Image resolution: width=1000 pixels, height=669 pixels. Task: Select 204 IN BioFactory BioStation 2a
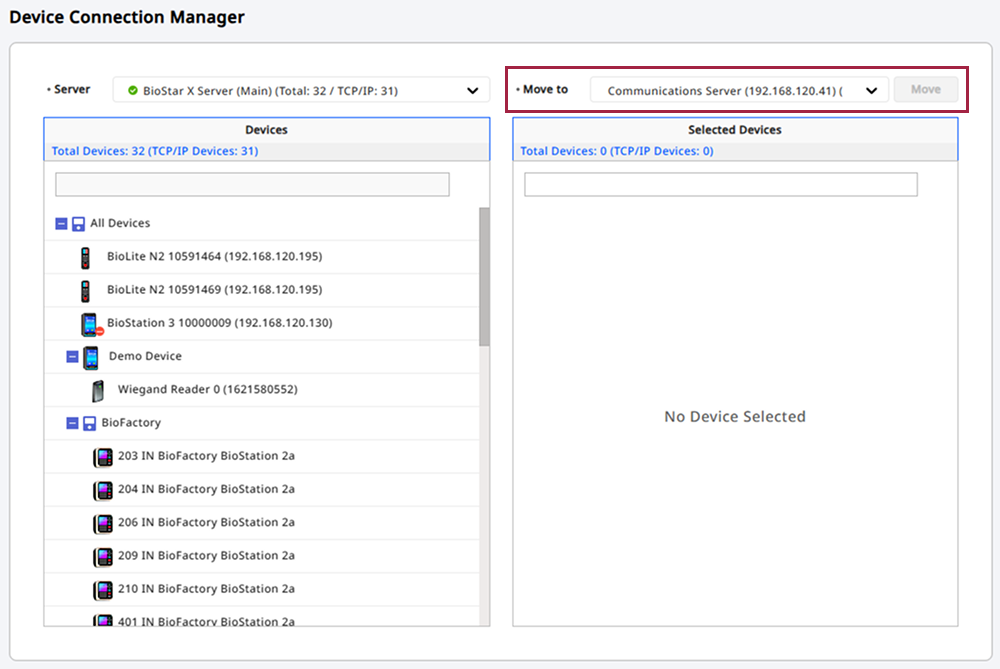(206, 489)
